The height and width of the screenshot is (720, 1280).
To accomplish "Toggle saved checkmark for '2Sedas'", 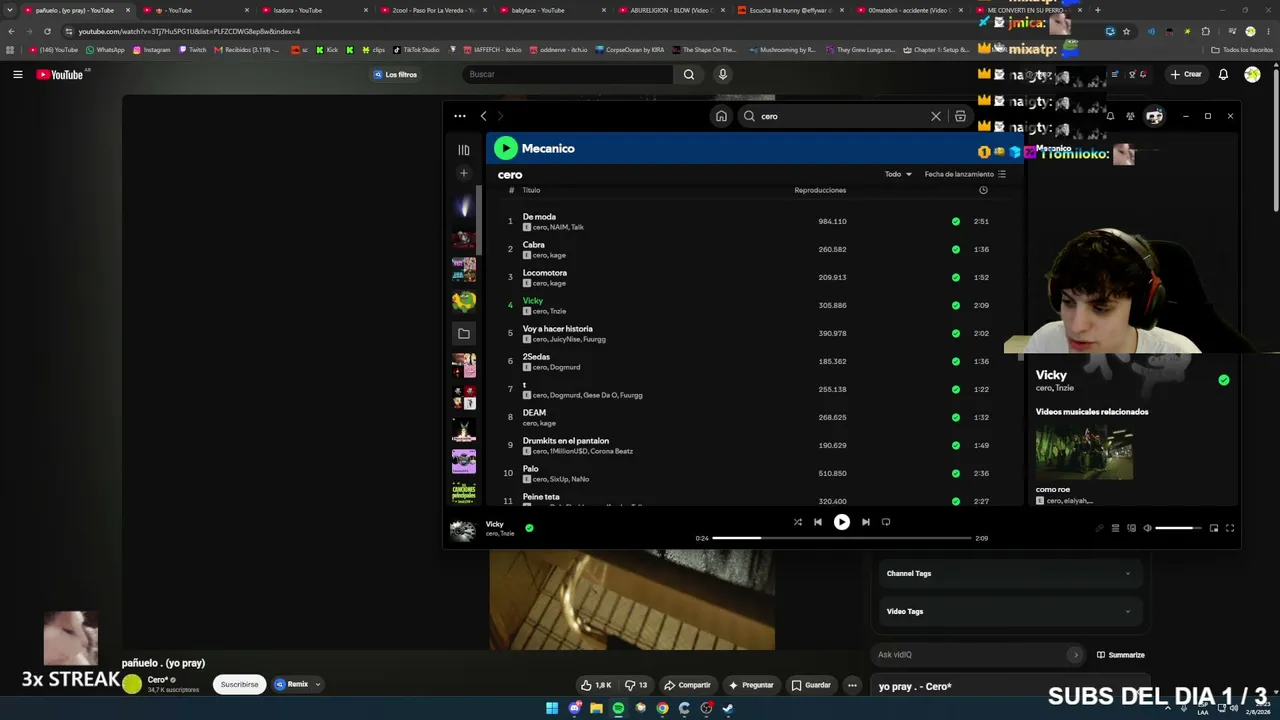I will [x=956, y=361].
